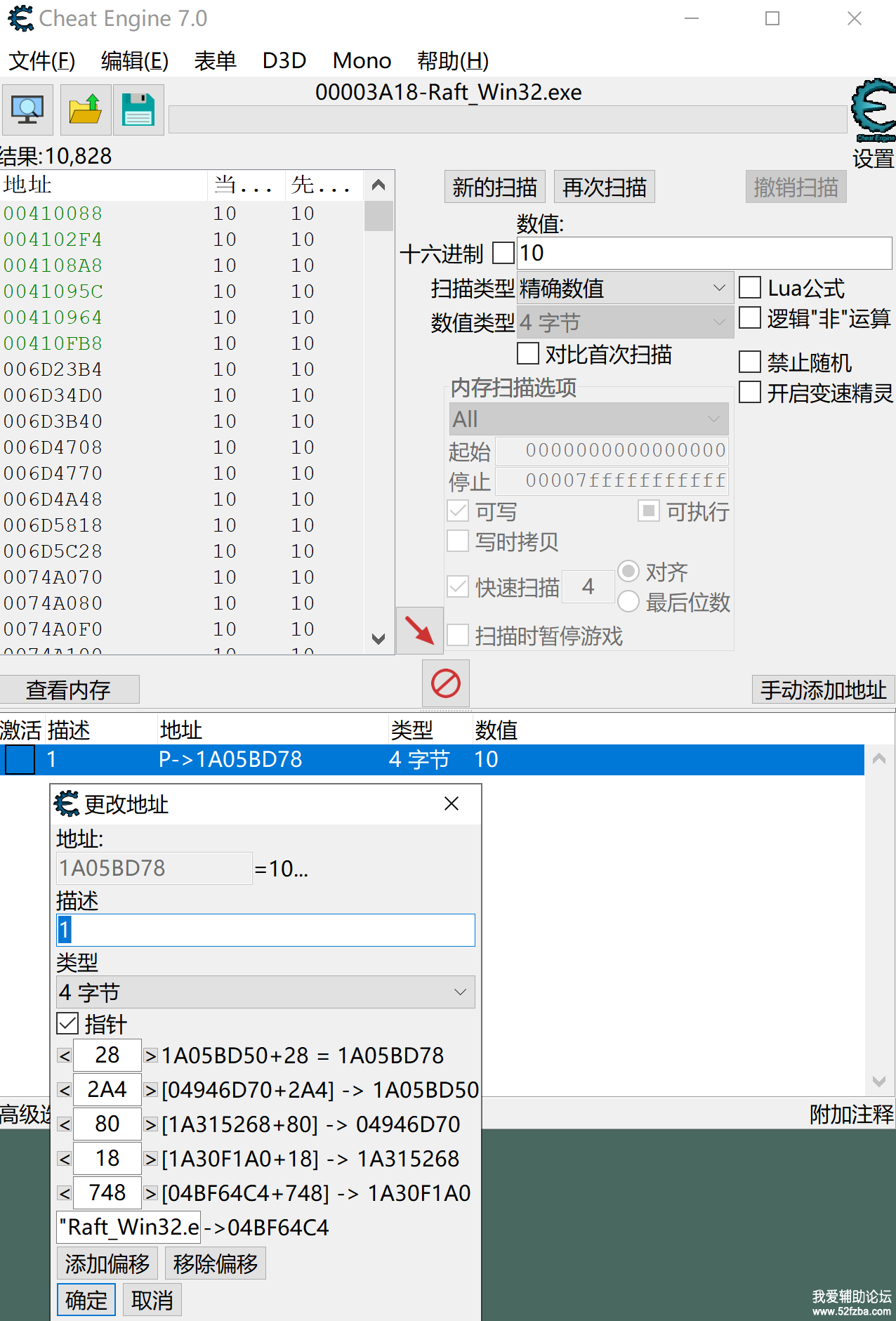The image size is (896, 1321).
Task: Open the memory region All dropdown
Action: click(x=588, y=419)
